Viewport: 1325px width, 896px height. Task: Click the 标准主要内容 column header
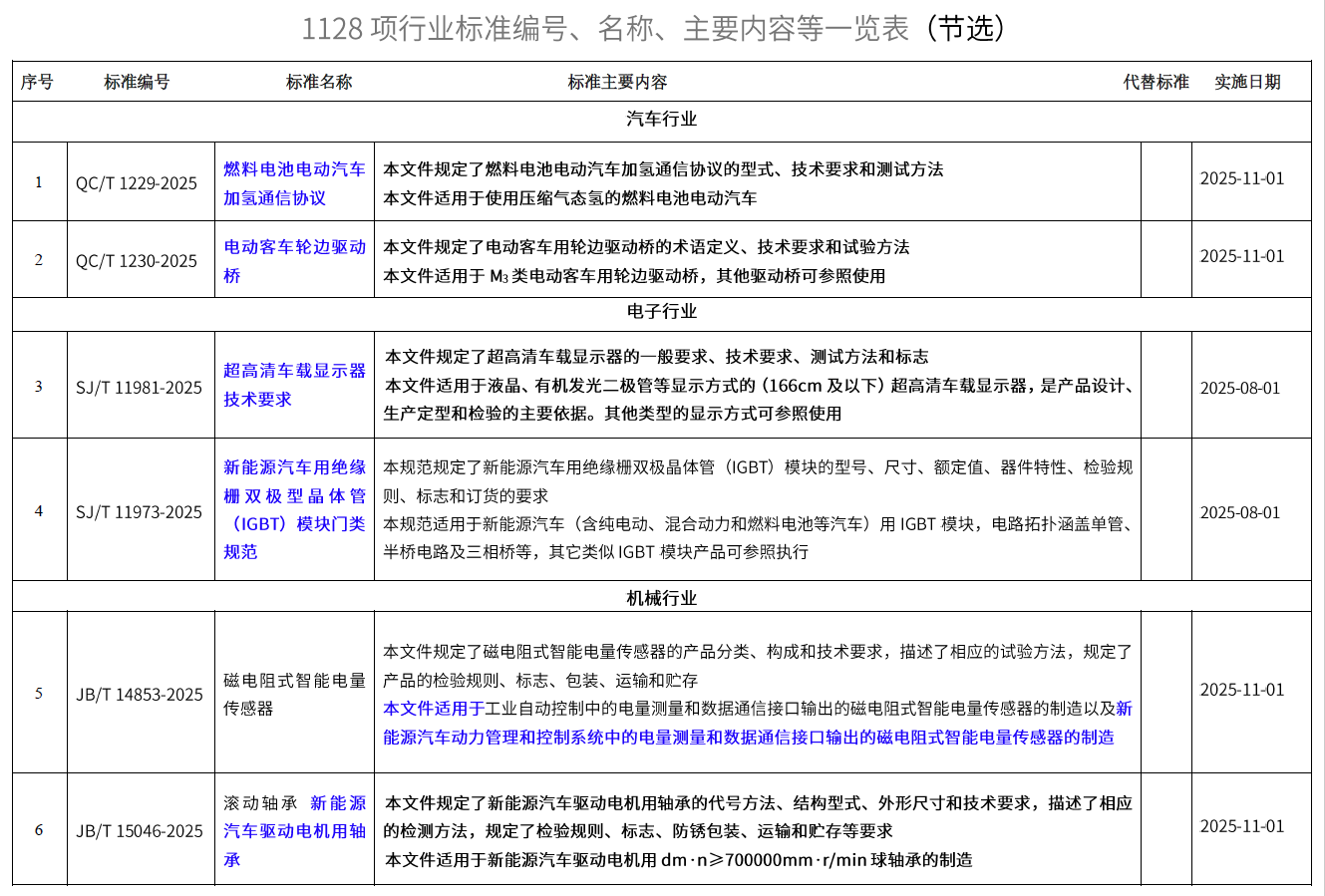[617, 83]
